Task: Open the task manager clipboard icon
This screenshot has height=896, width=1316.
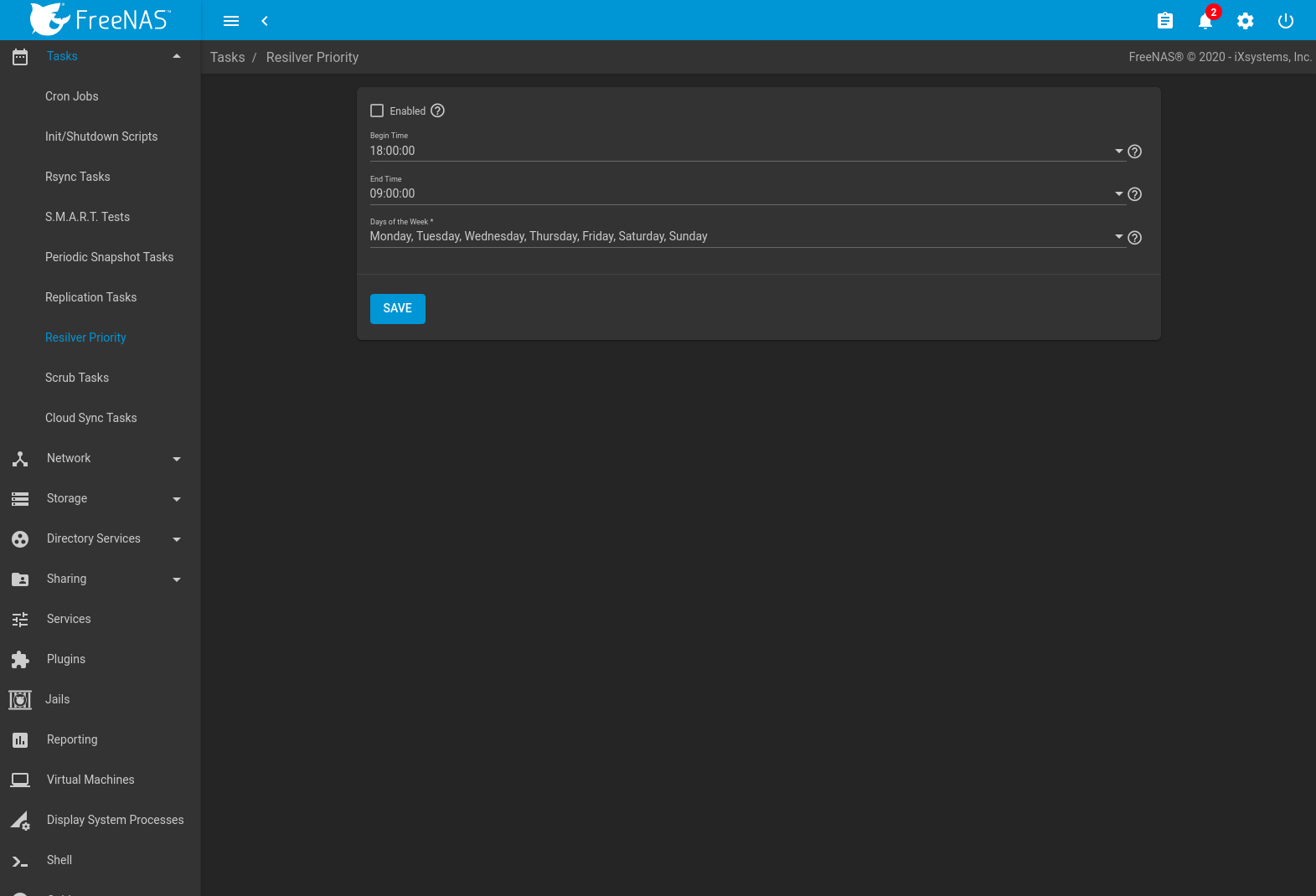Action: 1164,21
